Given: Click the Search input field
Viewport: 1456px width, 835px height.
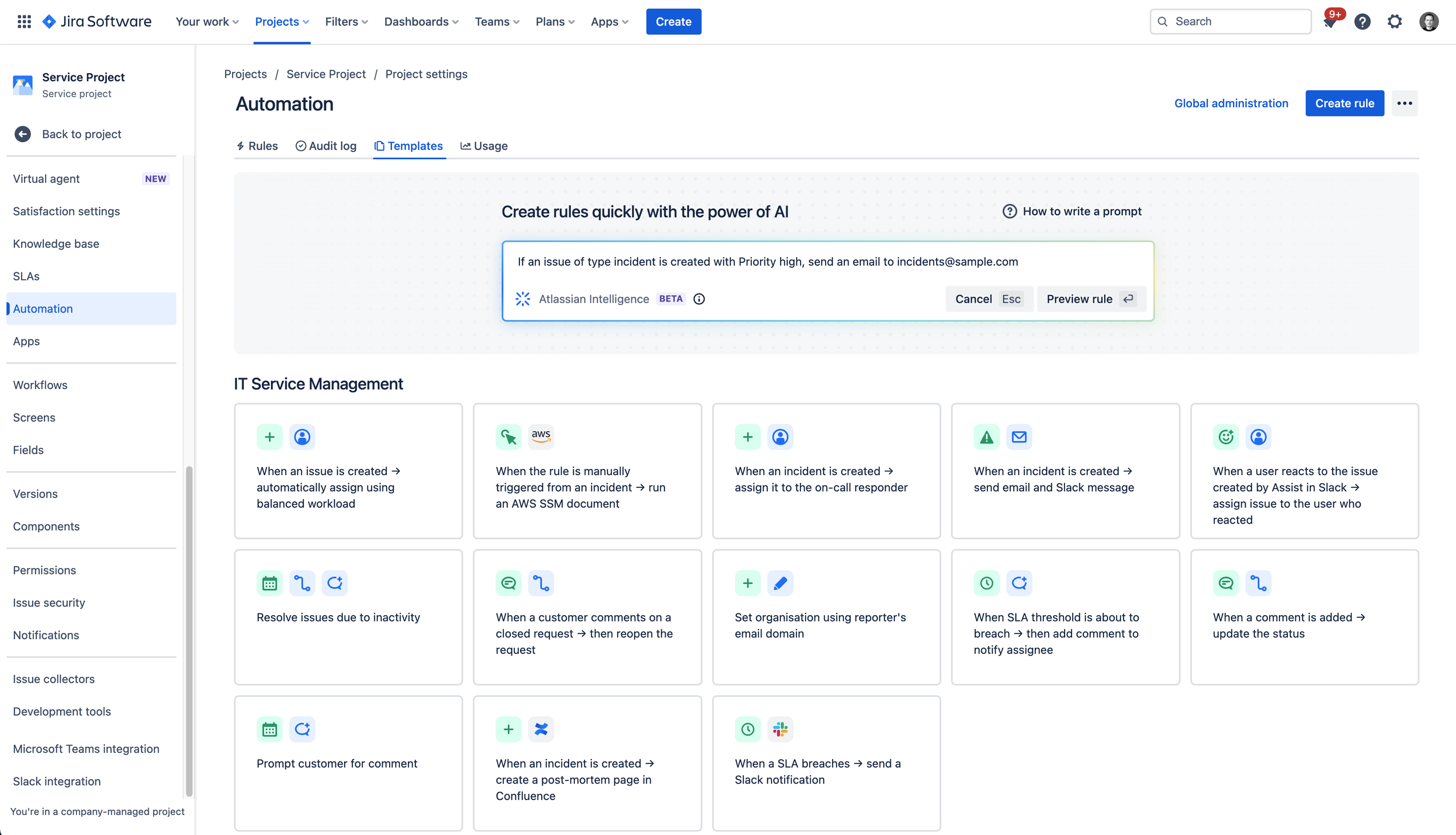Looking at the screenshot, I should point(1230,22).
